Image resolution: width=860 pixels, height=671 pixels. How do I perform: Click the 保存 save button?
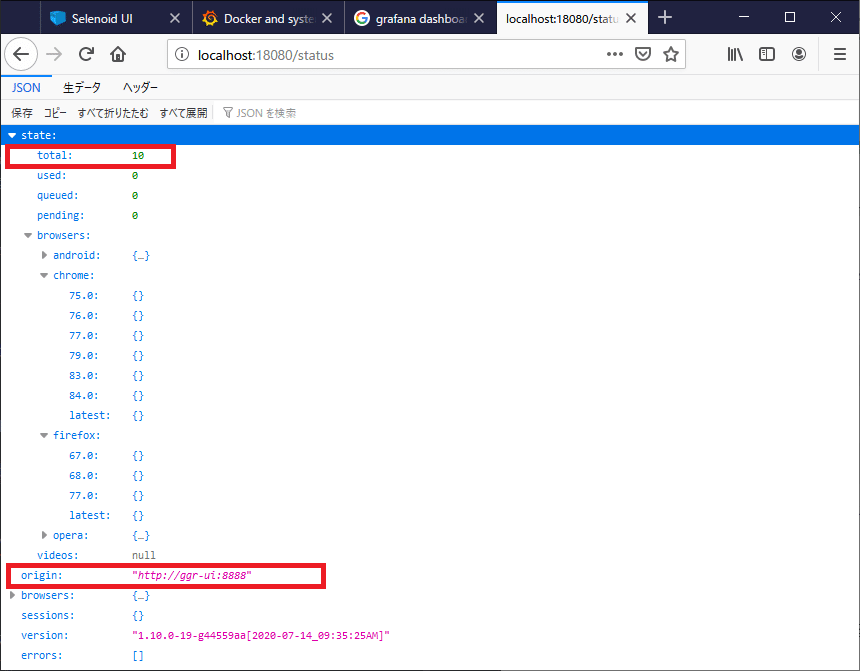pyautogui.click(x=22, y=113)
